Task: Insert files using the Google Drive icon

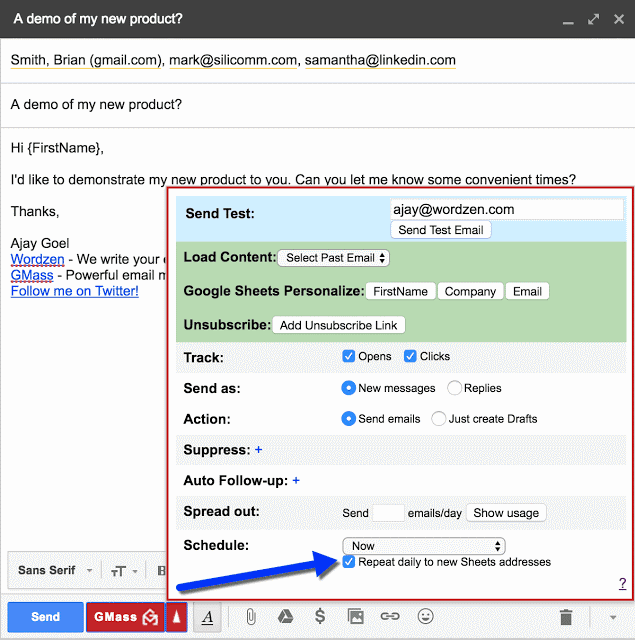Action: pyautogui.click(x=285, y=616)
